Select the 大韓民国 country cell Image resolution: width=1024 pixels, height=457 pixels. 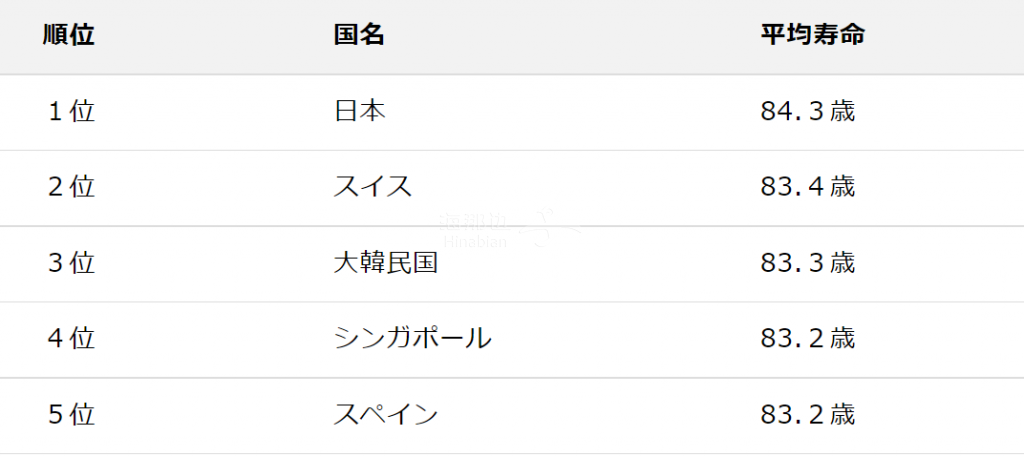(385, 263)
